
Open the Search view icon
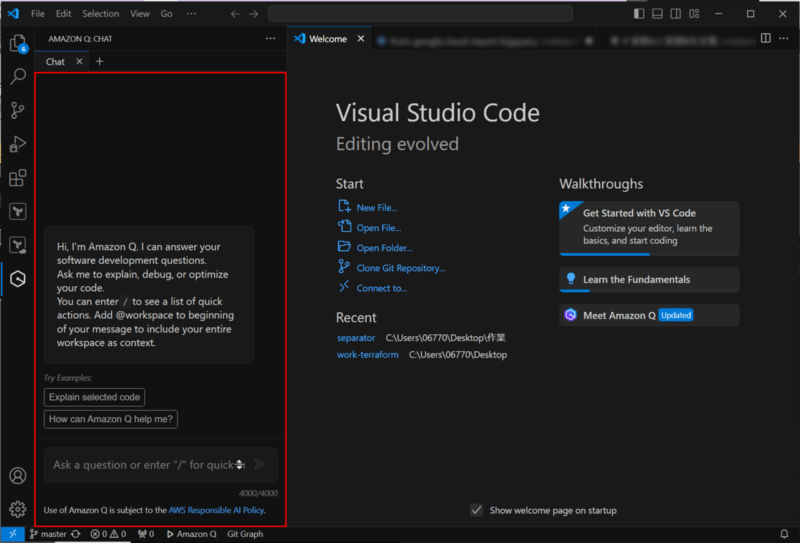[x=17, y=76]
